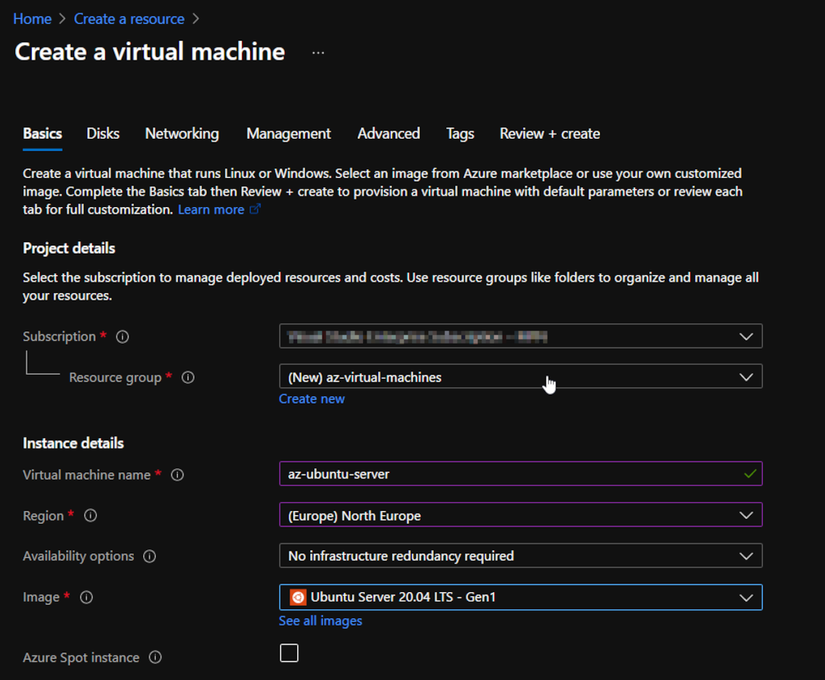Image resolution: width=825 pixels, height=680 pixels.
Task: Switch to the Disks tab
Action: 103,134
